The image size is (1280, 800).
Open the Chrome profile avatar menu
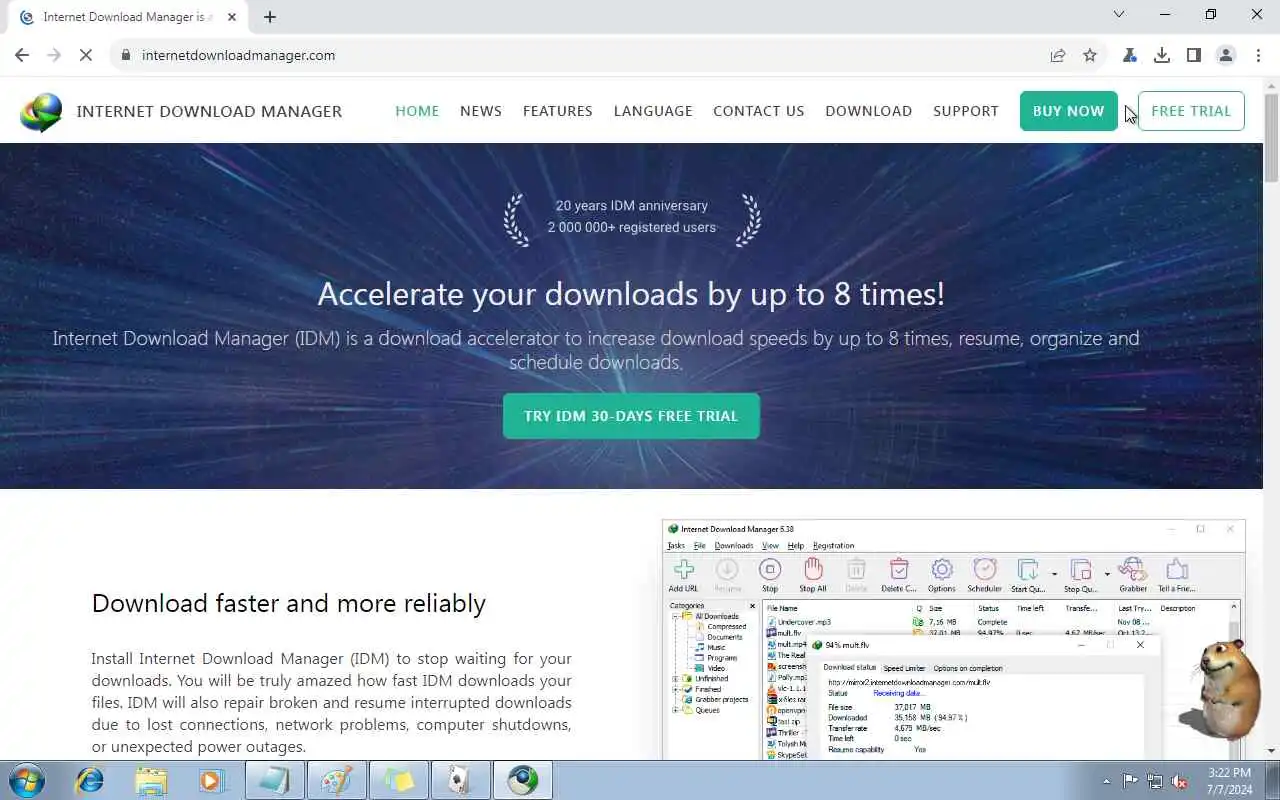[1226, 55]
